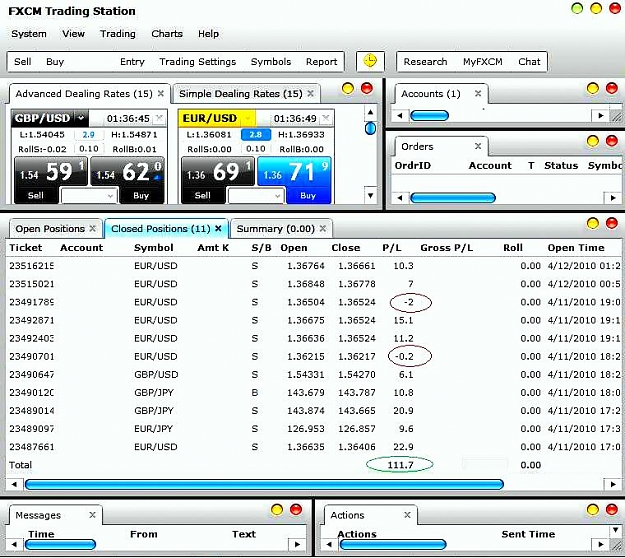The image size is (625, 558).
Task: Close the Orders tab
Action: [478, 146]
